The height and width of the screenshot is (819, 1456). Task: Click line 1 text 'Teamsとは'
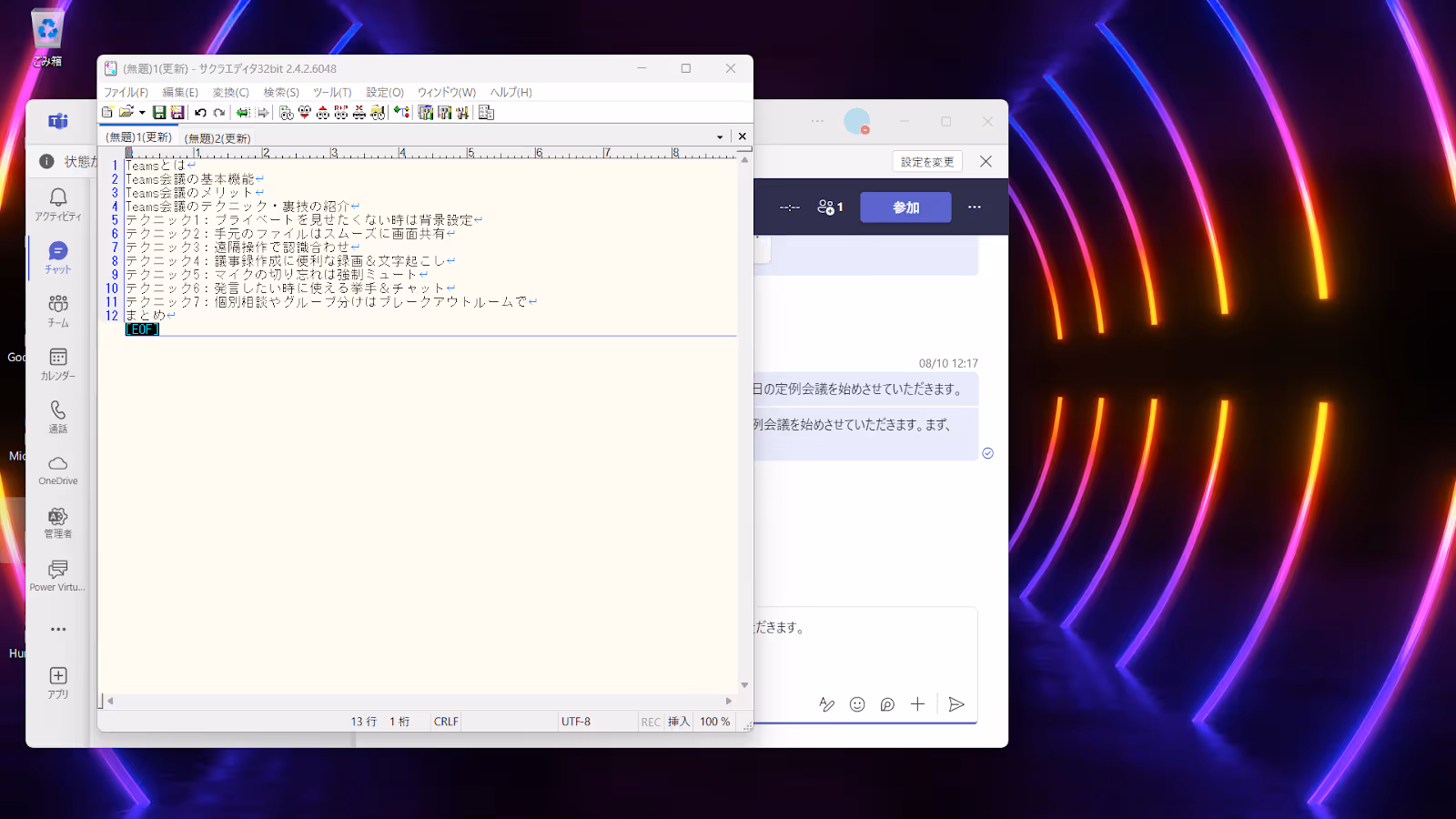(x=155, y=166)
